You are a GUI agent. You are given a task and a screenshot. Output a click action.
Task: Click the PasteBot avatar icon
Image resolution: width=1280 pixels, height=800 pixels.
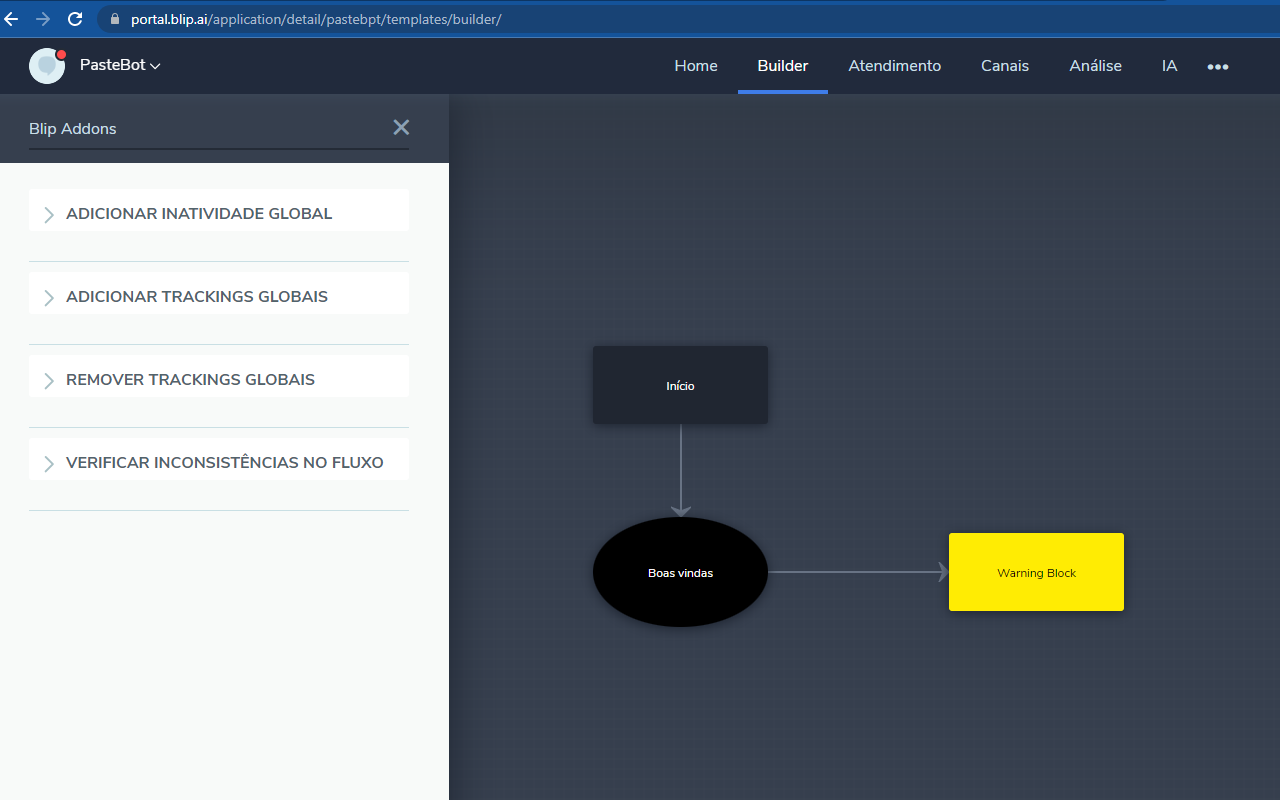click(46, 65)
